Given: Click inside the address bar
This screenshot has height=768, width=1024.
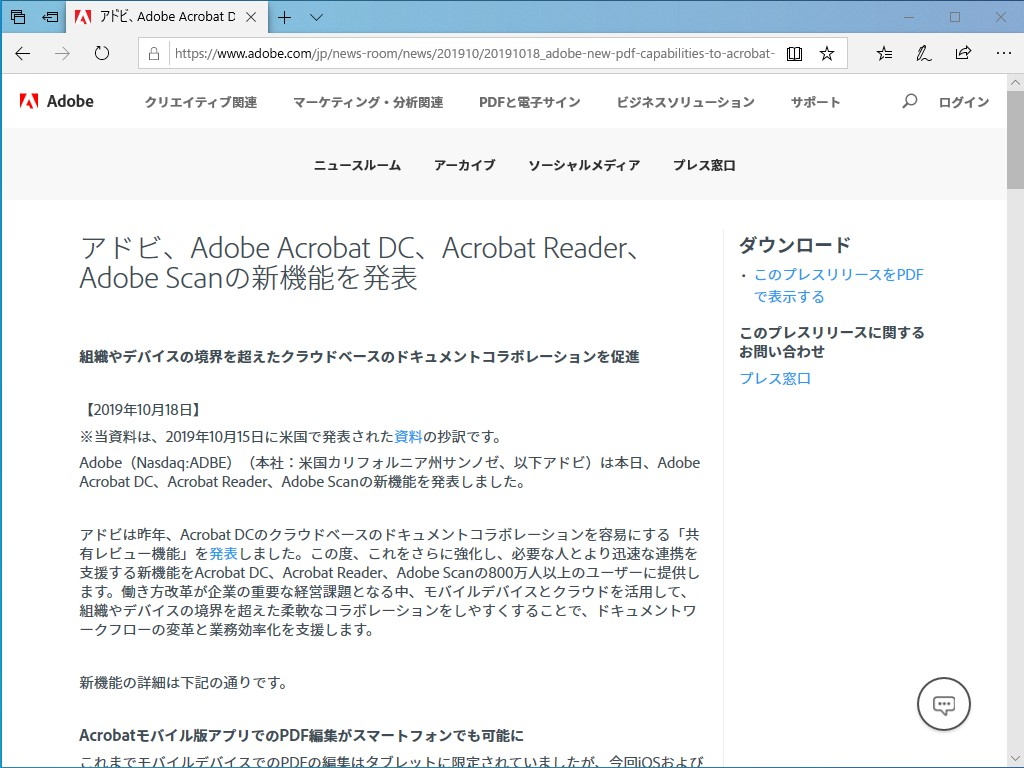Looking at the screenshot, I should tap(450, 53).
